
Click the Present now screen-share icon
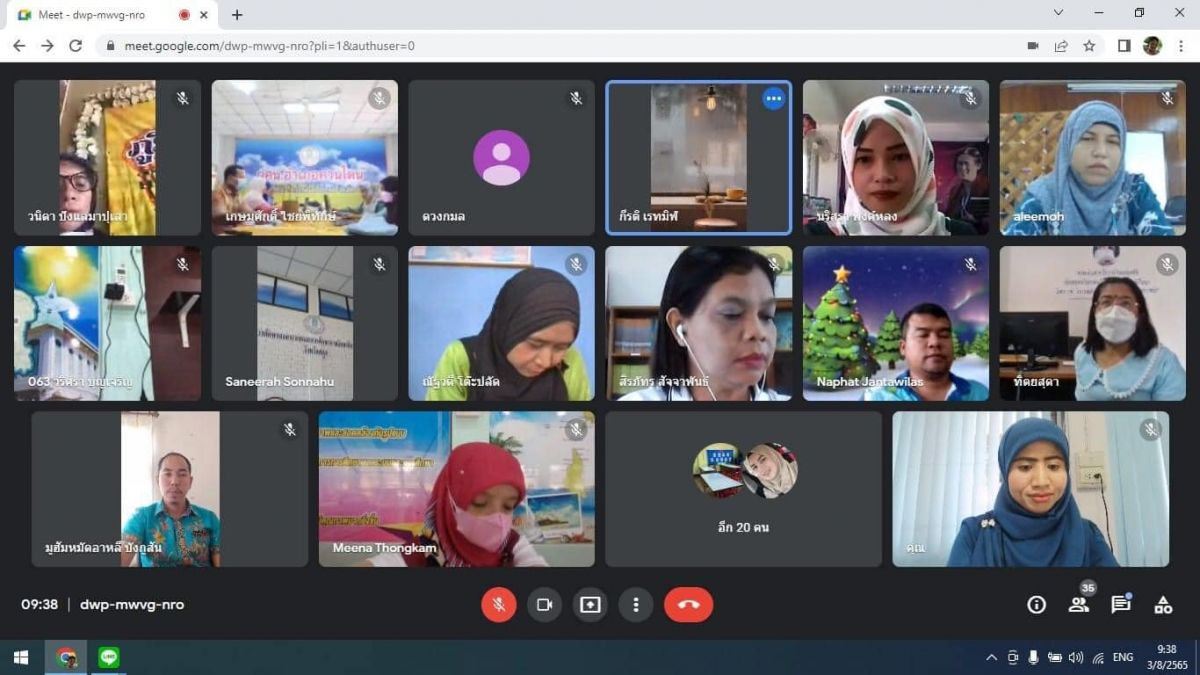tap(590, 605)
